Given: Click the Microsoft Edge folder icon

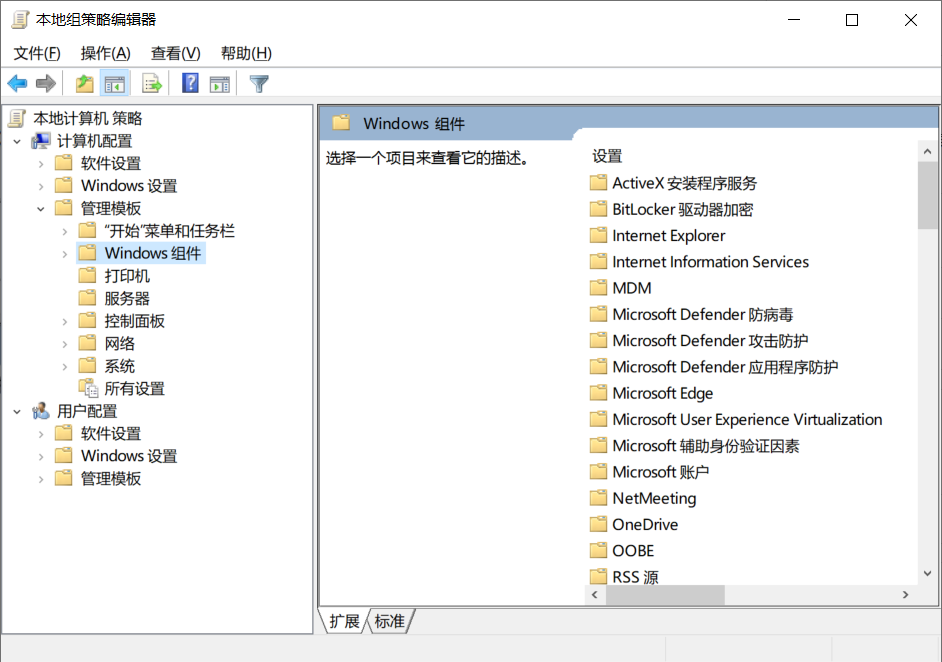Looking at the screenshot, I should (598, 393).
